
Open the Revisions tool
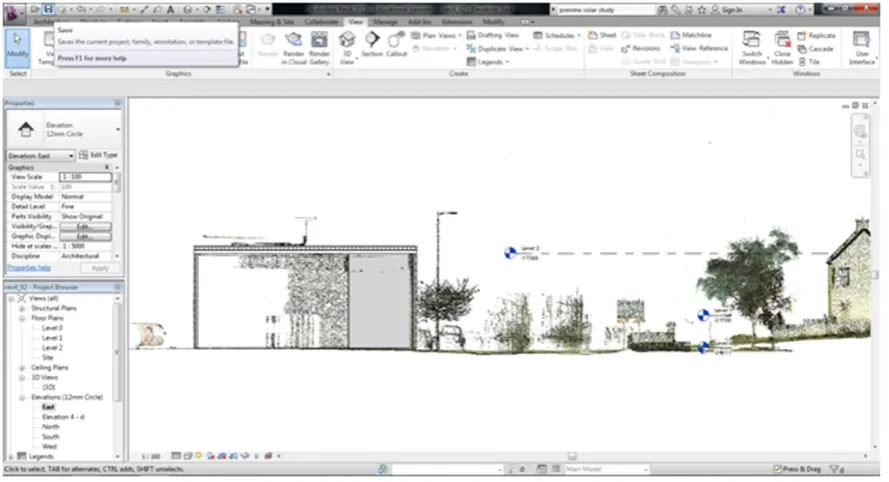click(x=641, y=49)
